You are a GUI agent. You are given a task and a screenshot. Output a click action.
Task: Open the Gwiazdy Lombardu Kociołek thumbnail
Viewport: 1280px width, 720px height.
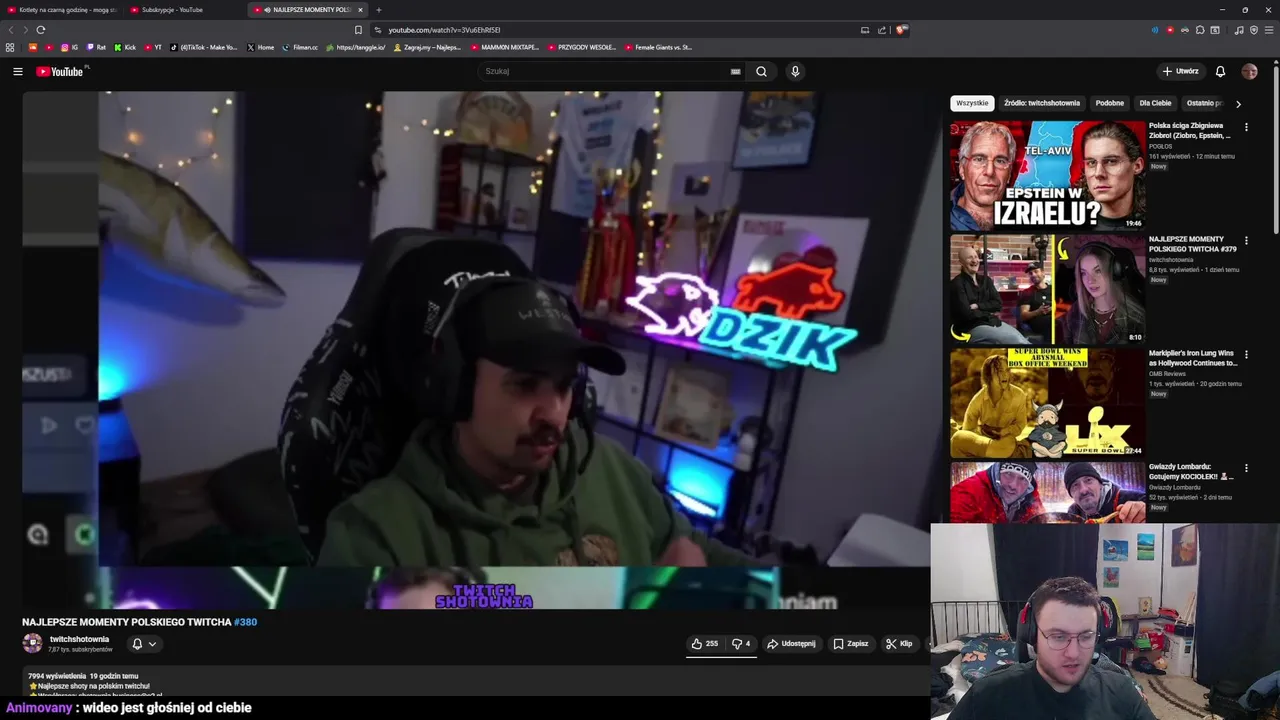pos(1047,493)
